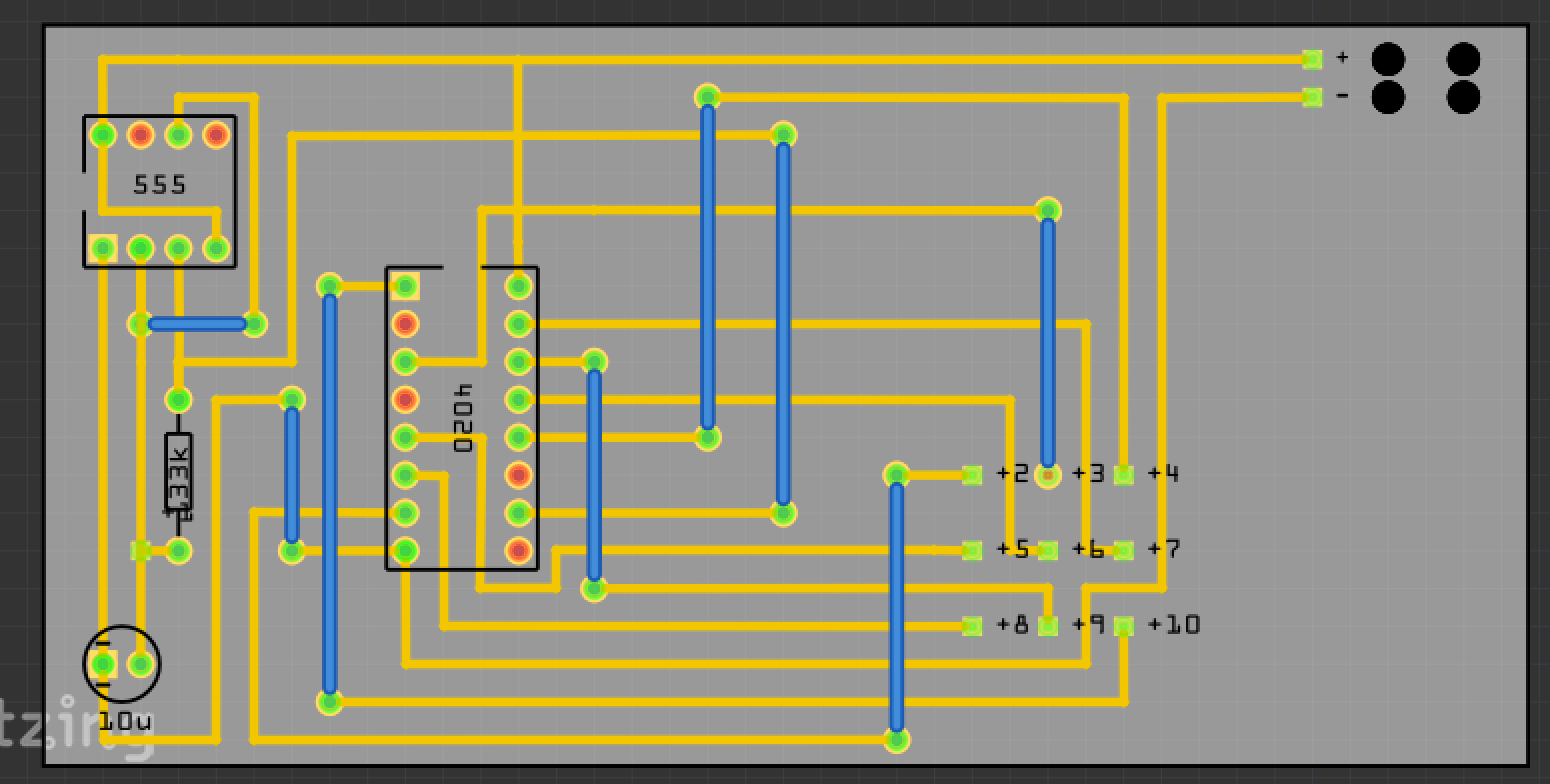Click the square pad of the 10u capacitor
The height and width of the screenshot is (784, 1550).
102,664
